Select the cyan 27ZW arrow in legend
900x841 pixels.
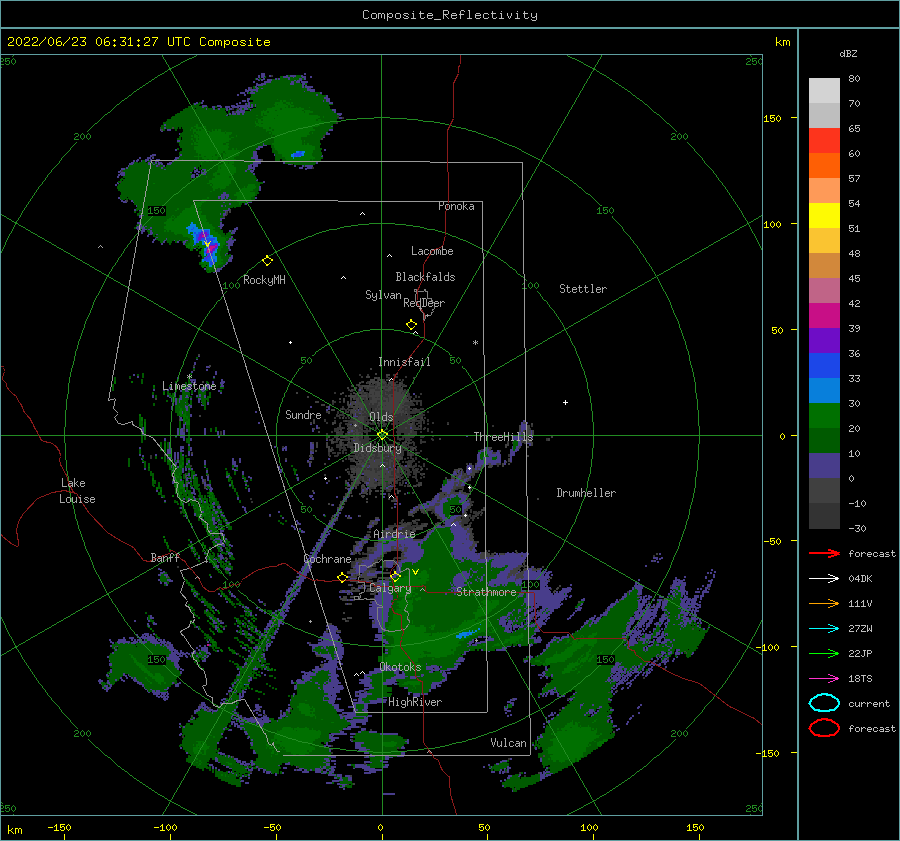pyautogui.click(x=824, y=629)
